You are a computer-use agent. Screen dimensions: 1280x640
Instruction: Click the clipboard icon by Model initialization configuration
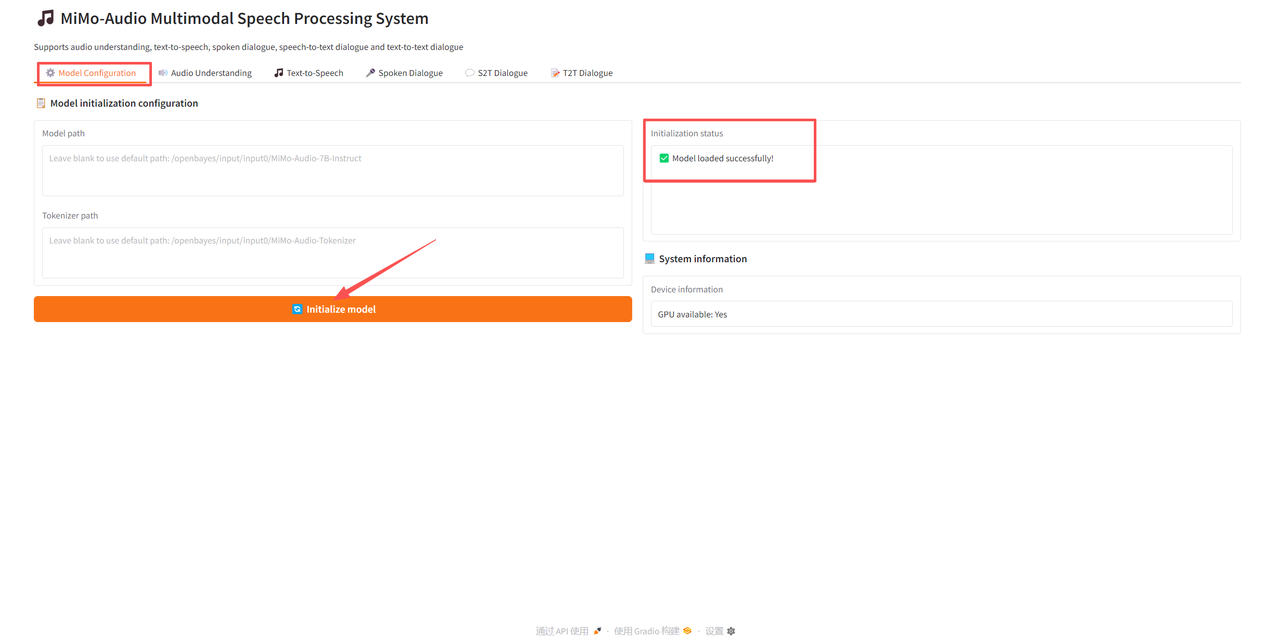[x=41, y=103]
